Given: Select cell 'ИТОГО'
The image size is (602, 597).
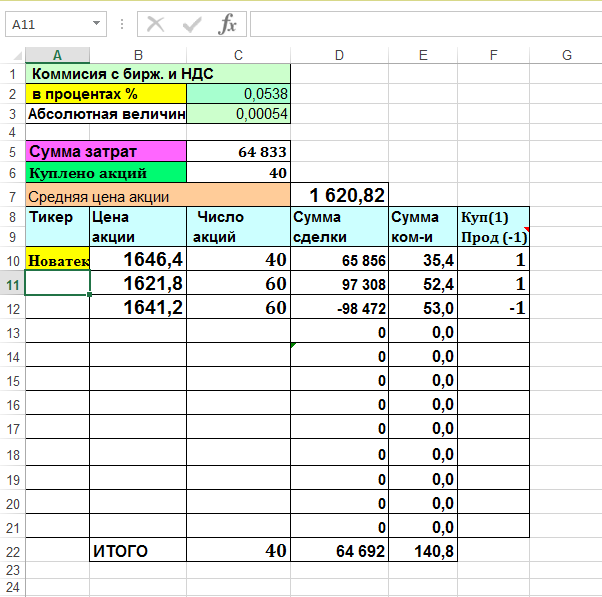Looking at the screenshot, I should coord(138,550).
